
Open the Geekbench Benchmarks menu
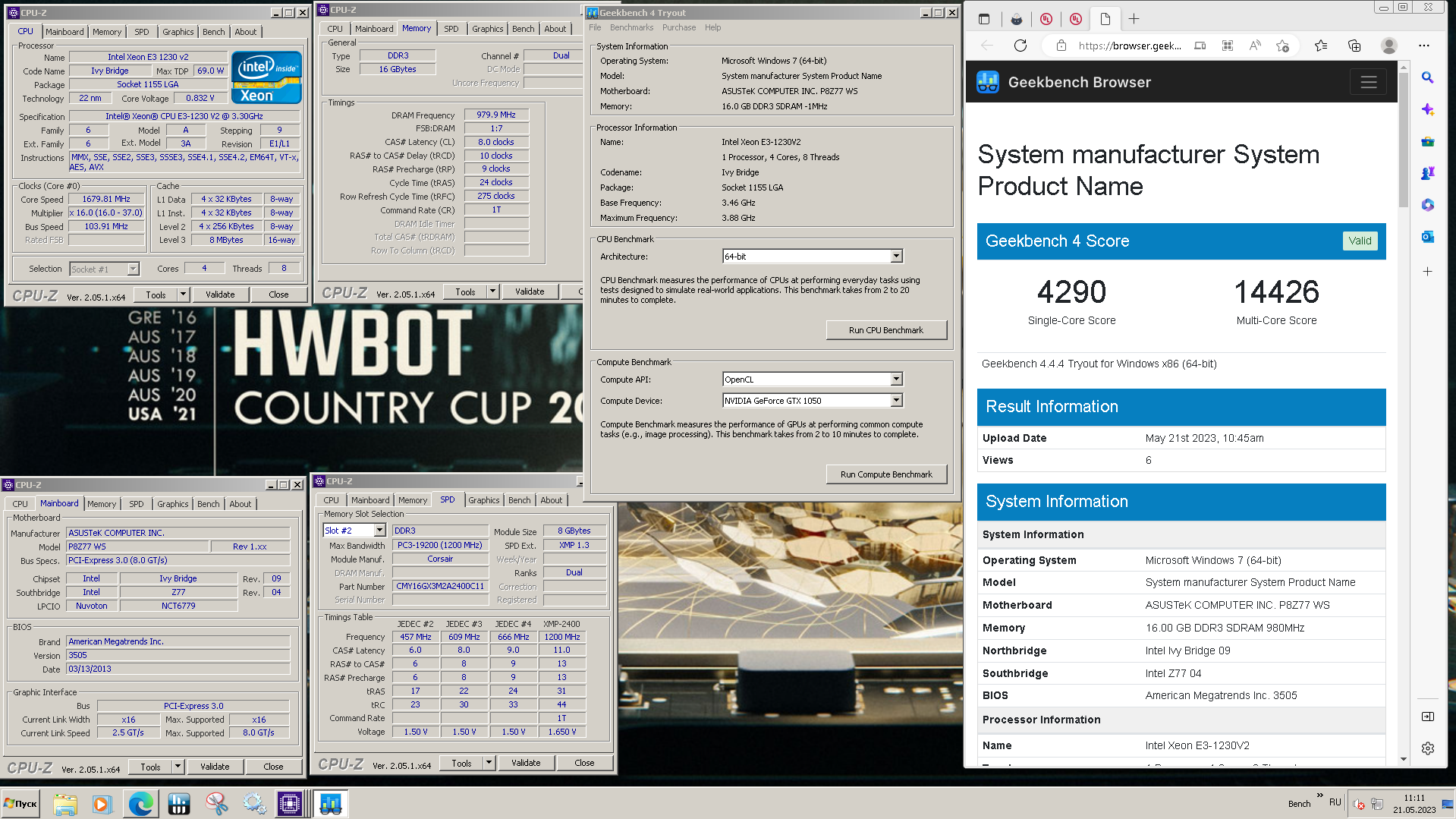tap(631, 27)
